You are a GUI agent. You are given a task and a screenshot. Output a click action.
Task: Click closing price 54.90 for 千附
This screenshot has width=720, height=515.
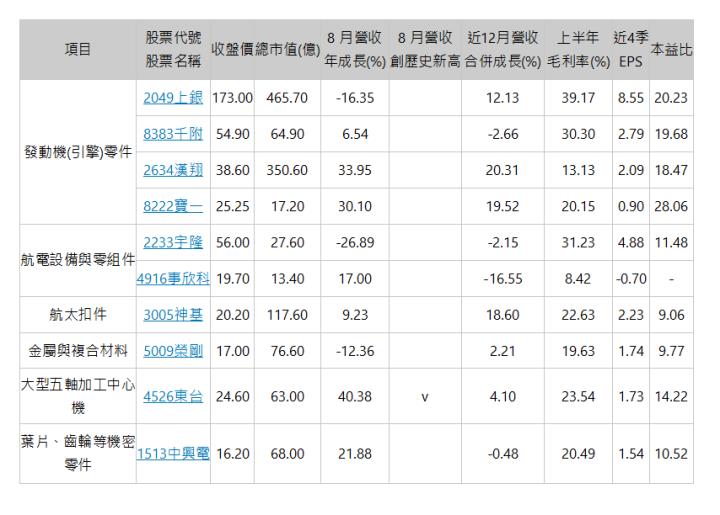232,134
